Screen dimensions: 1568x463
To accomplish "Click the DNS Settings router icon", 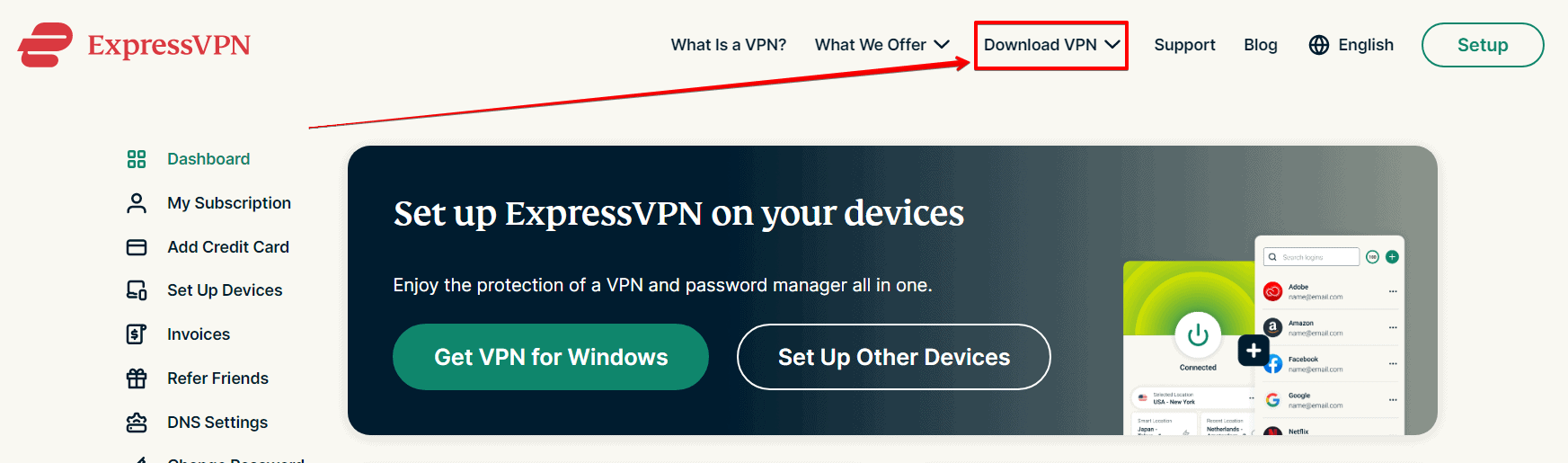I will (137, 423).
